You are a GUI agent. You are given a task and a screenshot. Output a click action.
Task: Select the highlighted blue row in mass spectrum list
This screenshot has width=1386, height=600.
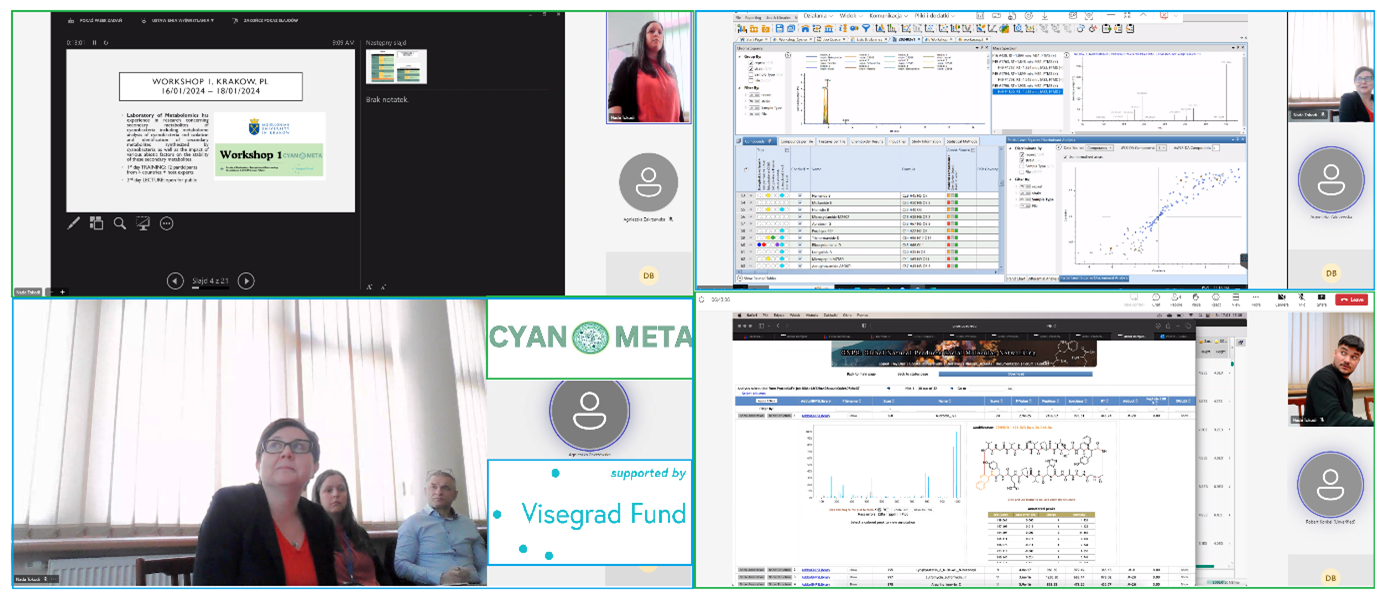point(1028,92)
